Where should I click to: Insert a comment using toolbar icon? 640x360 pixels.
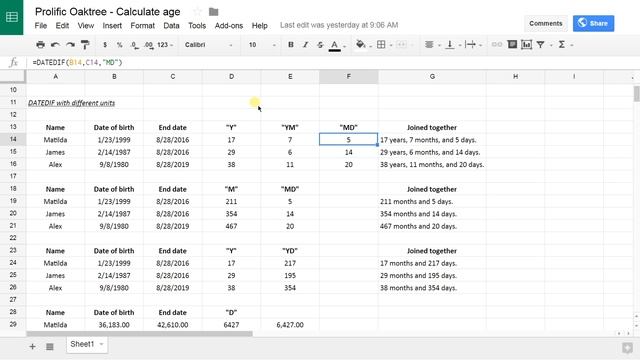512,44
